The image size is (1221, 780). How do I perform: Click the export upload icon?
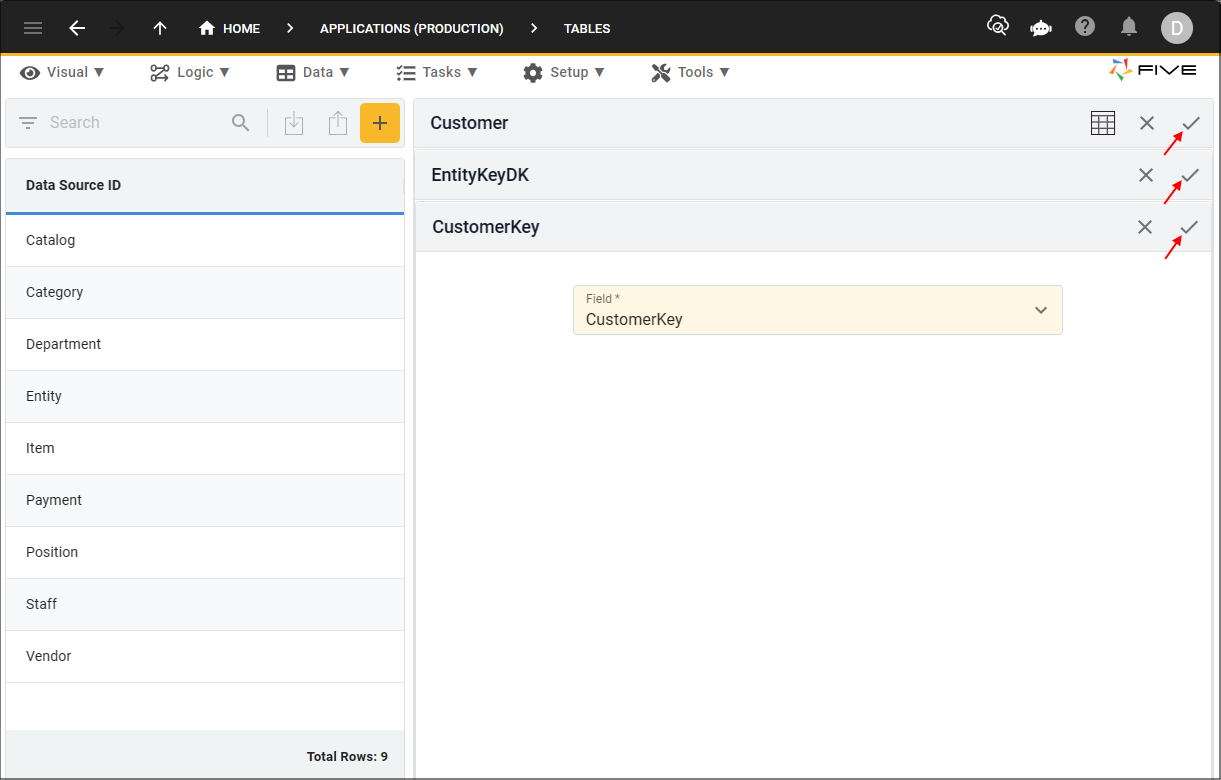338,123
